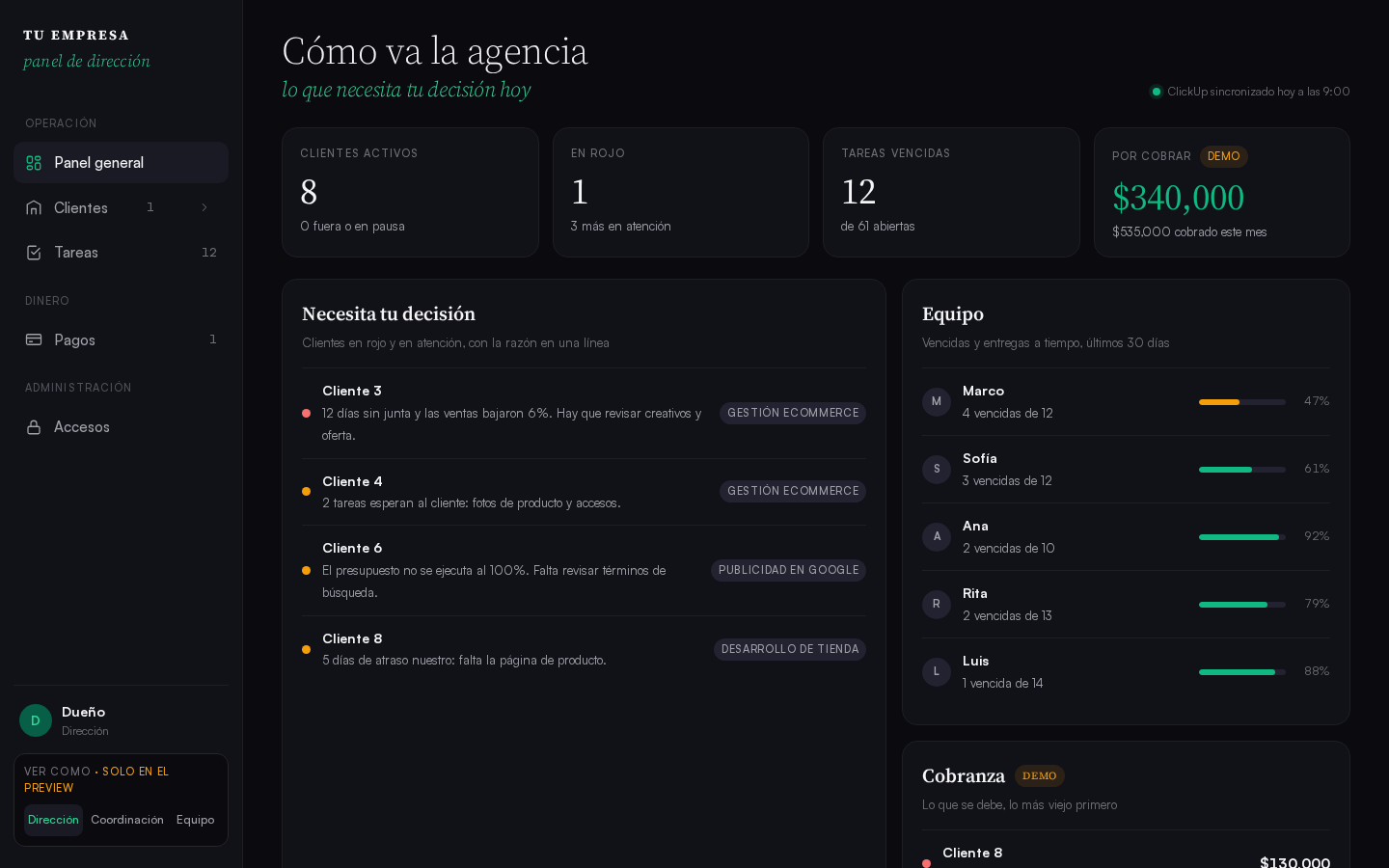The width and height of the screenshot is (1389, 868).
Task: Click 'ClickUp sincronizado hoy a las 9:00' text
Action: pyautogui.click(x=1259, y=92)
